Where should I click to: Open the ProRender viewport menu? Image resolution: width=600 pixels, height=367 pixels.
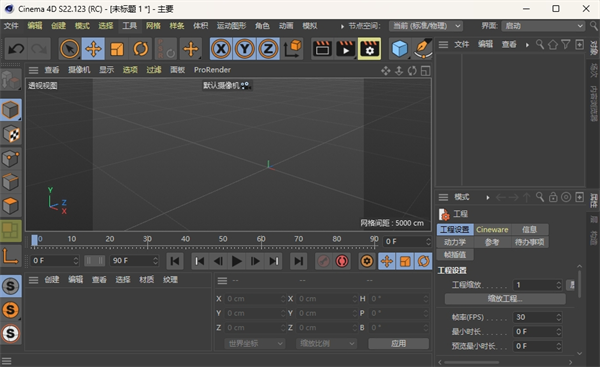(x=212, y=70)
